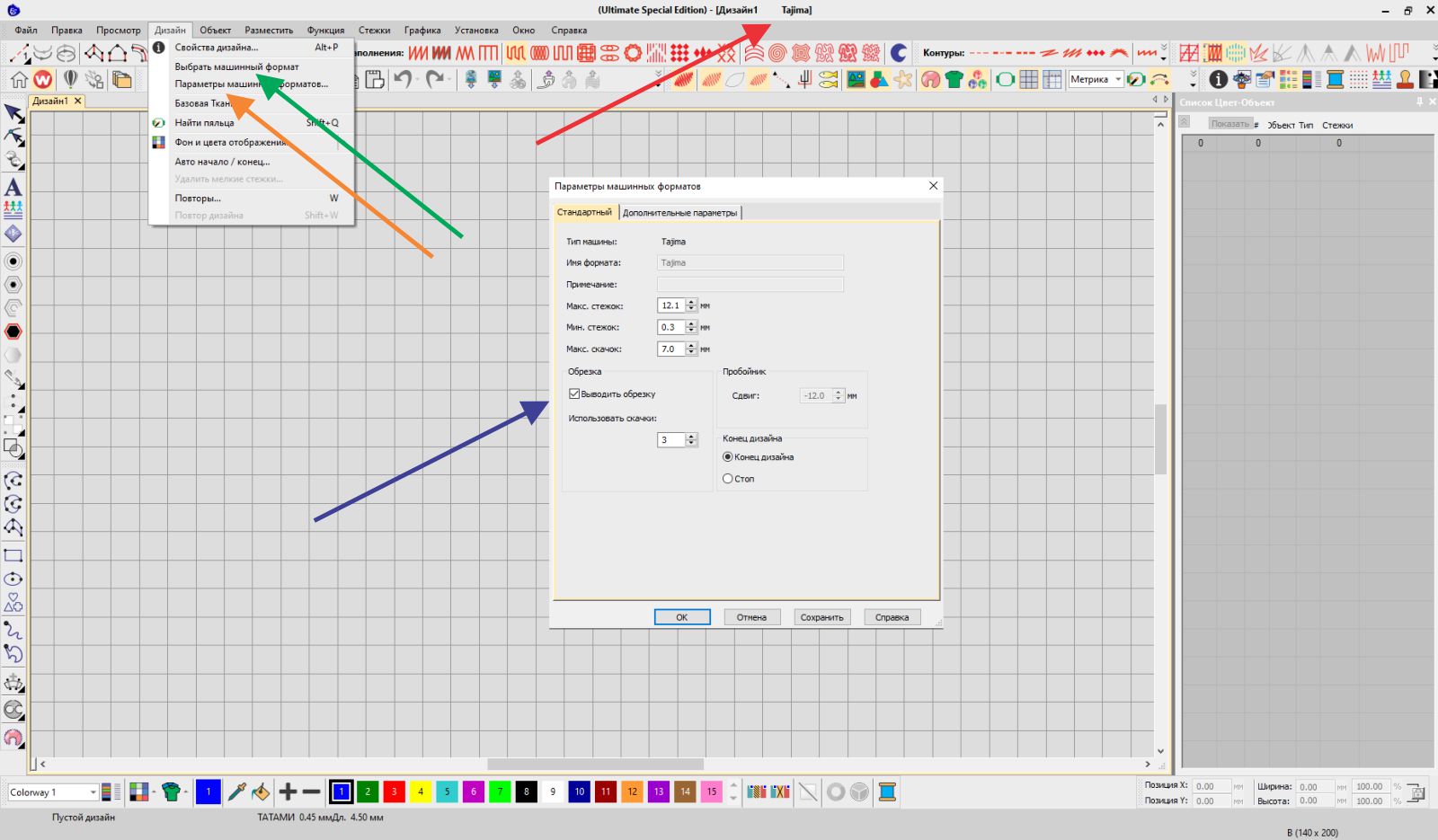Image resolution: width=1438 pixels, height=840 pixels.
Task: Click the Позиция X value field
Action: tap(1212, 786)
